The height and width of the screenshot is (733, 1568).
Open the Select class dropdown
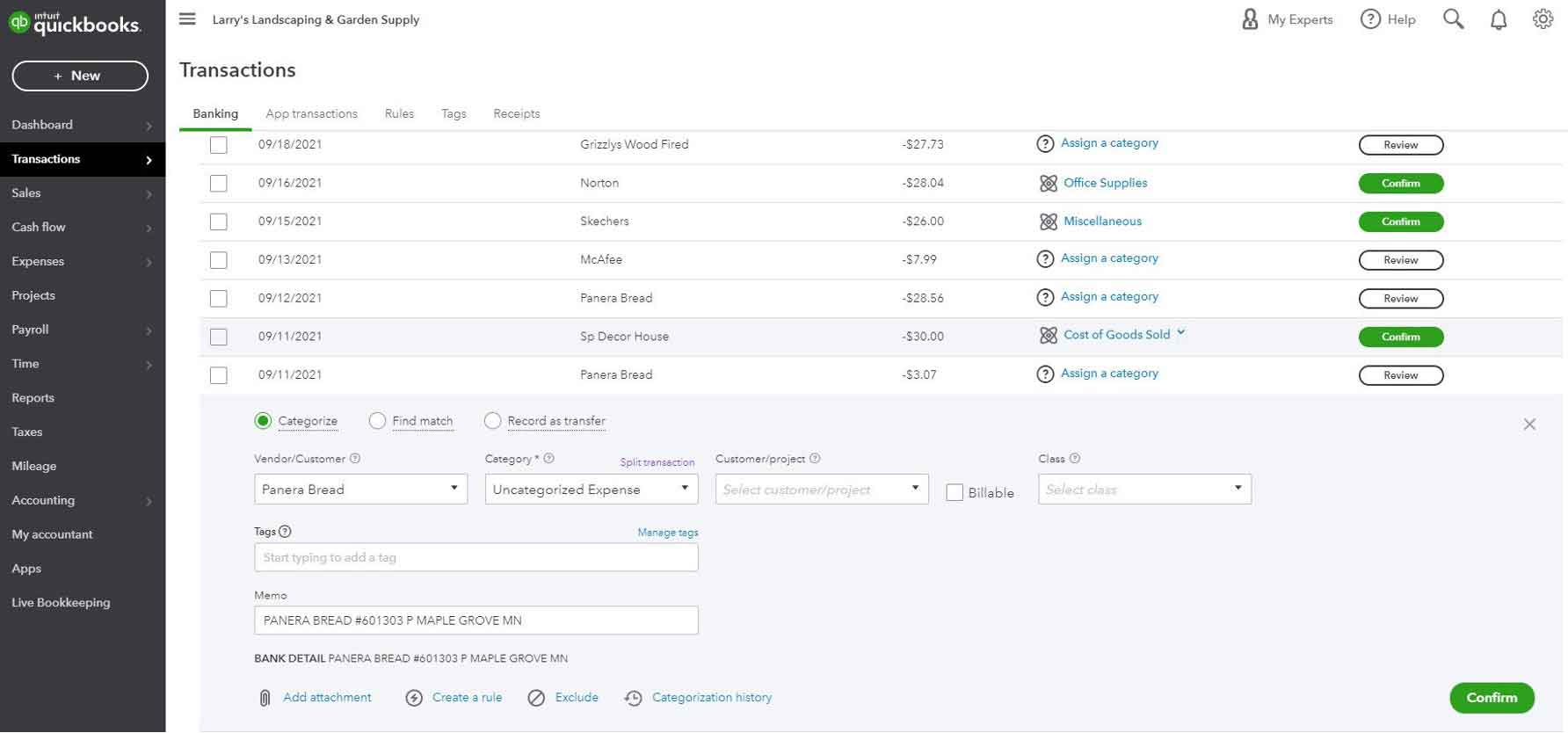pos(1144,490)
